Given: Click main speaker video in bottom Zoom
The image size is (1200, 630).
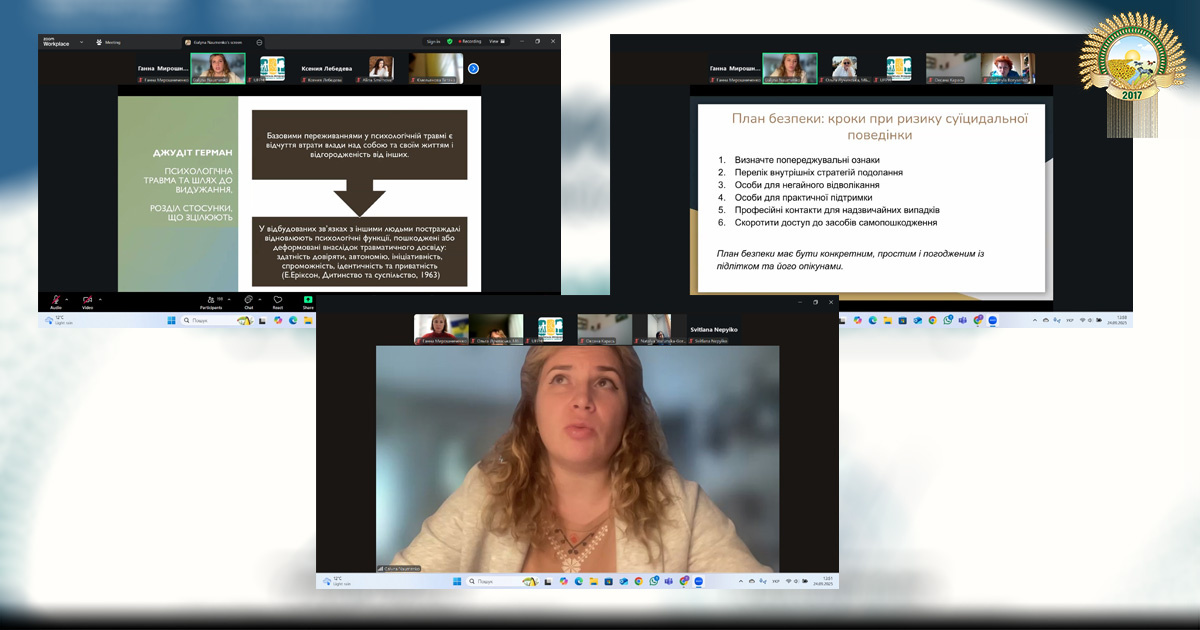Looking at the screenshot, I should pos(577,459).
